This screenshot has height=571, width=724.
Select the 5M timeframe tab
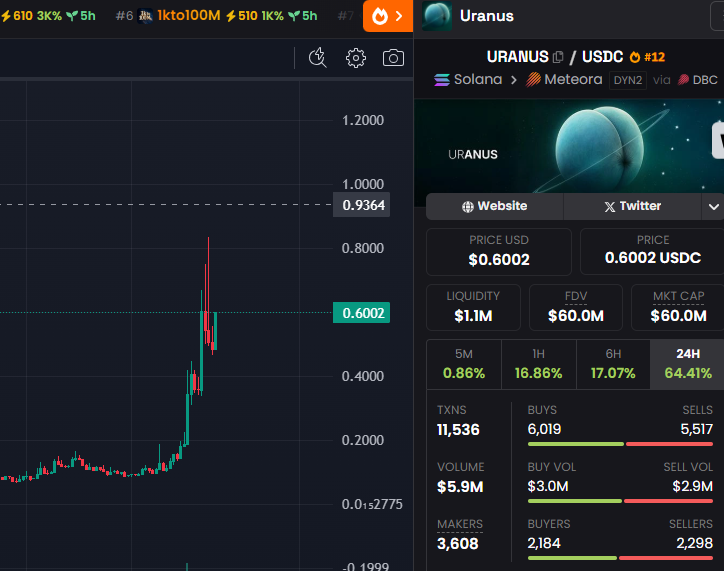click(464, 365)
